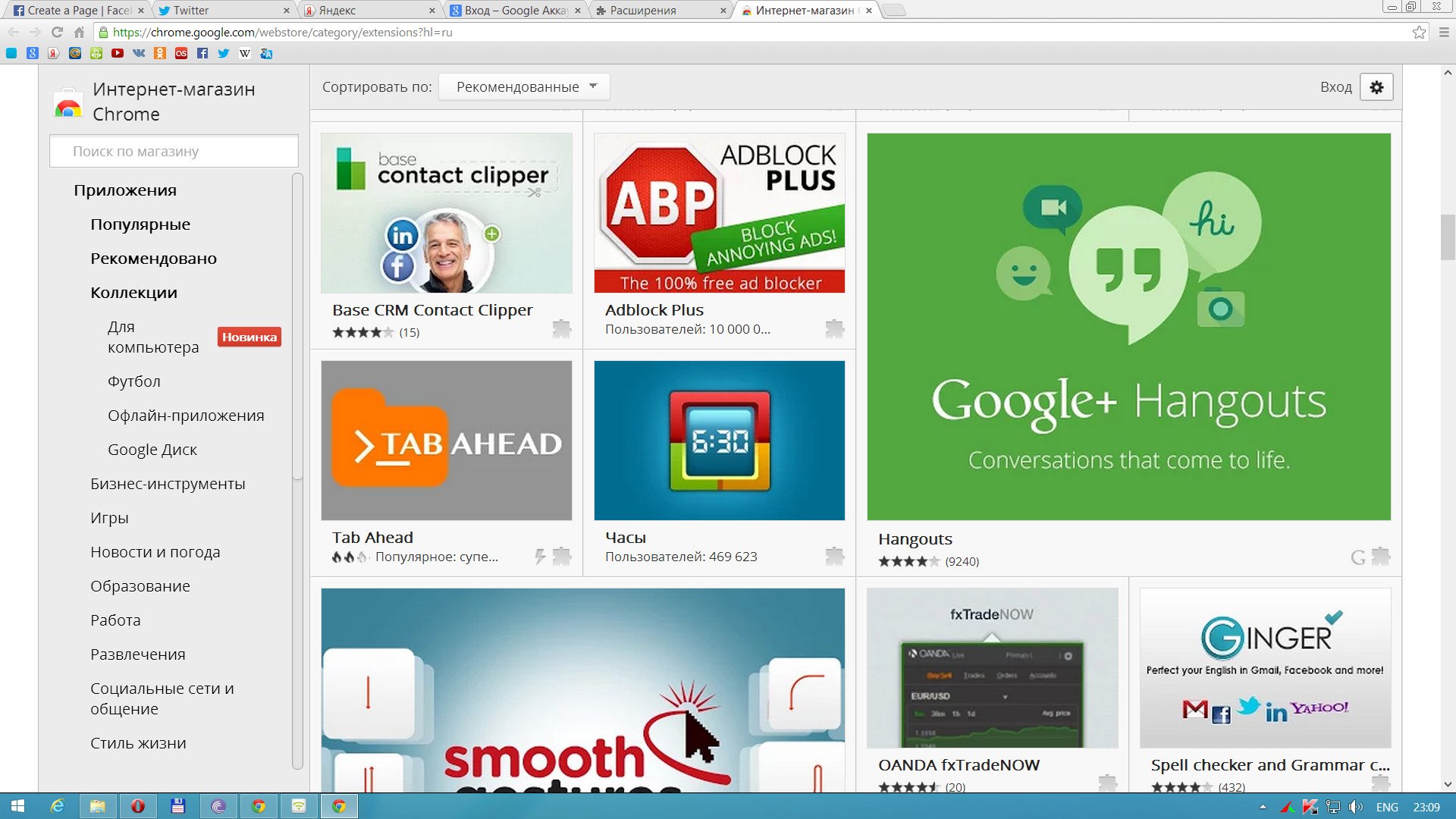
Task: Click the Google 'G' icon on Hangouts card
Action: (x=1358, y=557)
